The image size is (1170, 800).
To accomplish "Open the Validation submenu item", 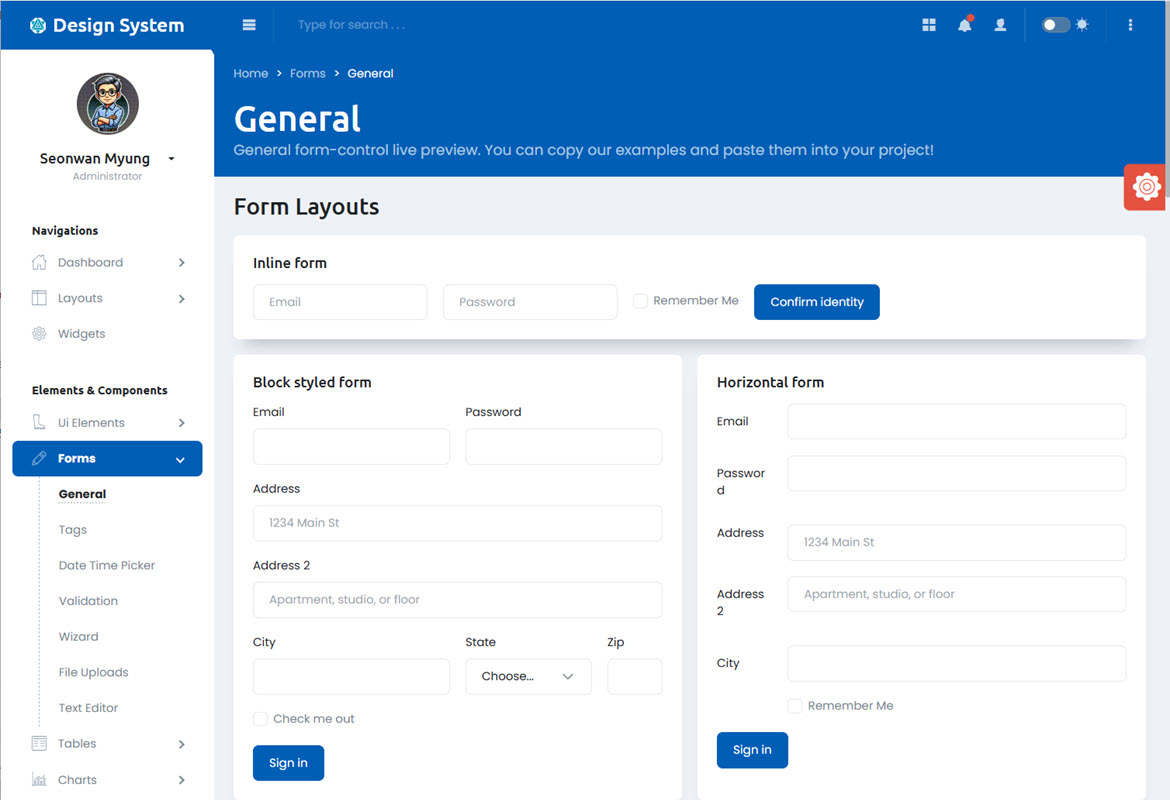I will point(88,601).
